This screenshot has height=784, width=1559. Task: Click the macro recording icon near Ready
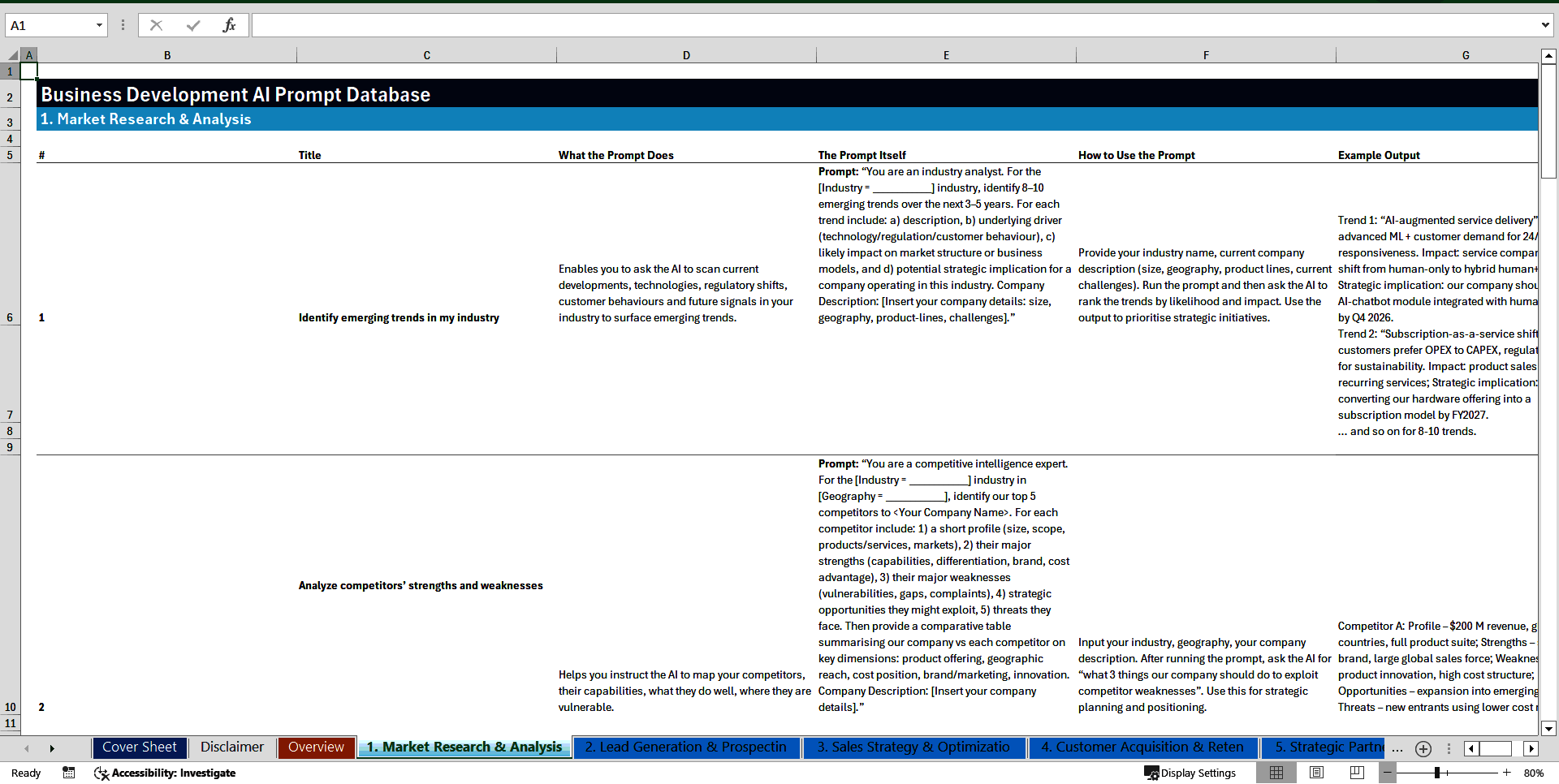pos(69,773)
